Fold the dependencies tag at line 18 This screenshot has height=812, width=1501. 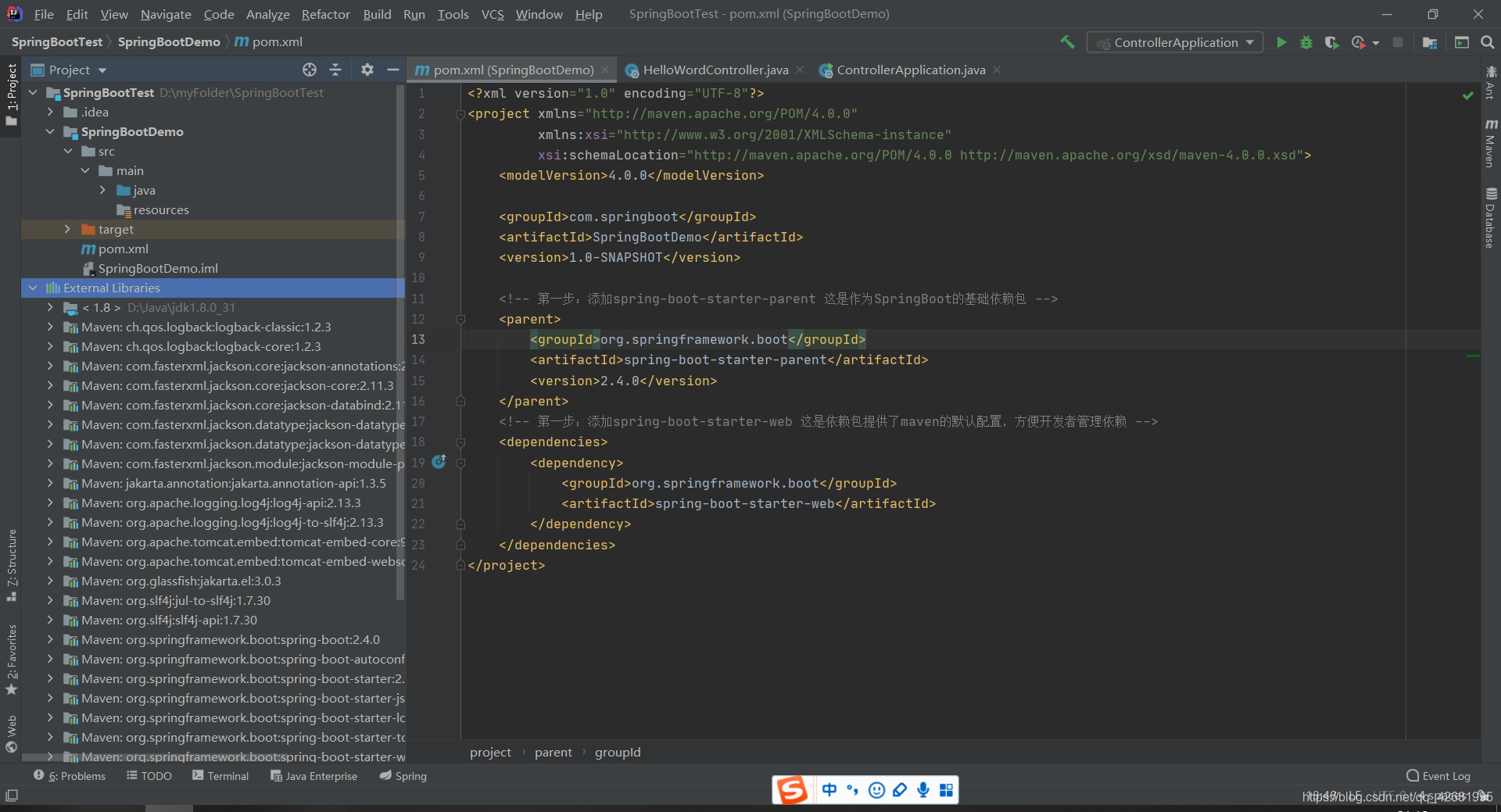coord(460,442)
